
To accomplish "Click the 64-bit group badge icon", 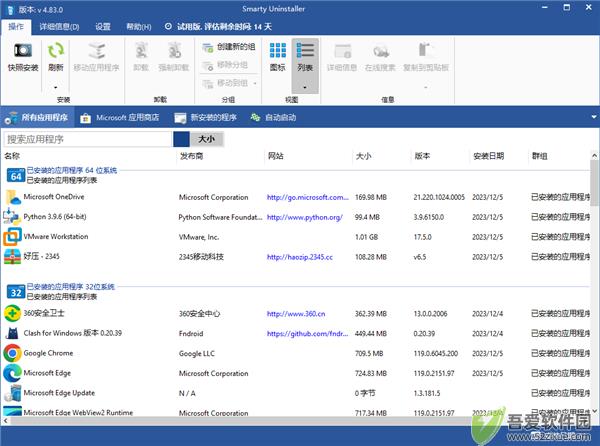I will tap(16, 176).
